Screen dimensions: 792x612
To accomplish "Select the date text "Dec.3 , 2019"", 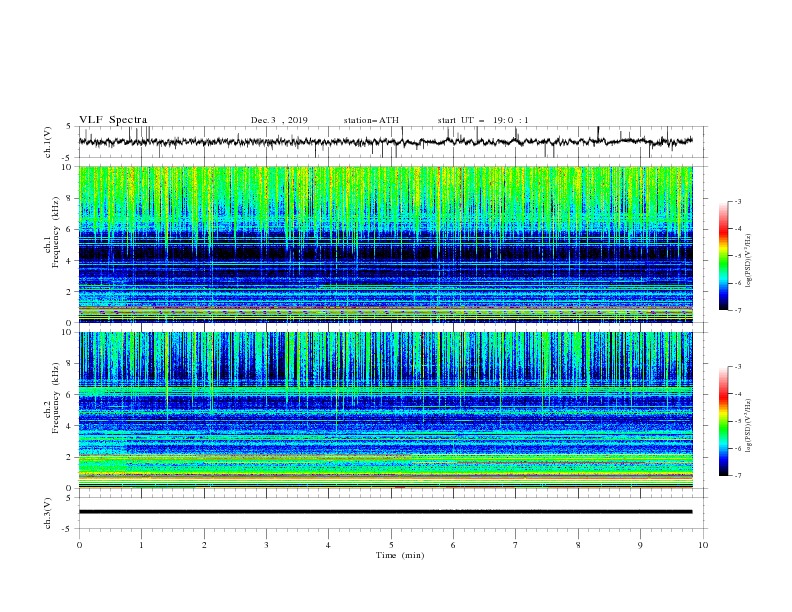I will click(x=279, y=120).
